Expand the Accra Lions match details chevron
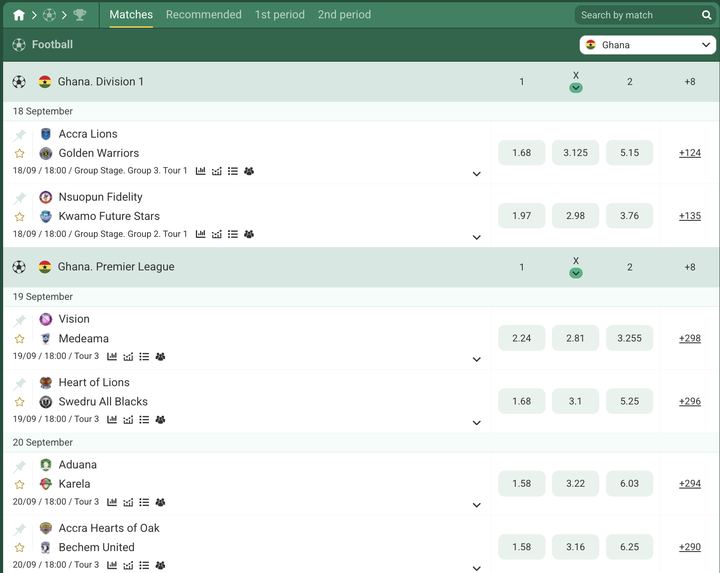The height and width of the screenshot is (573, 720). coord(477,174)
